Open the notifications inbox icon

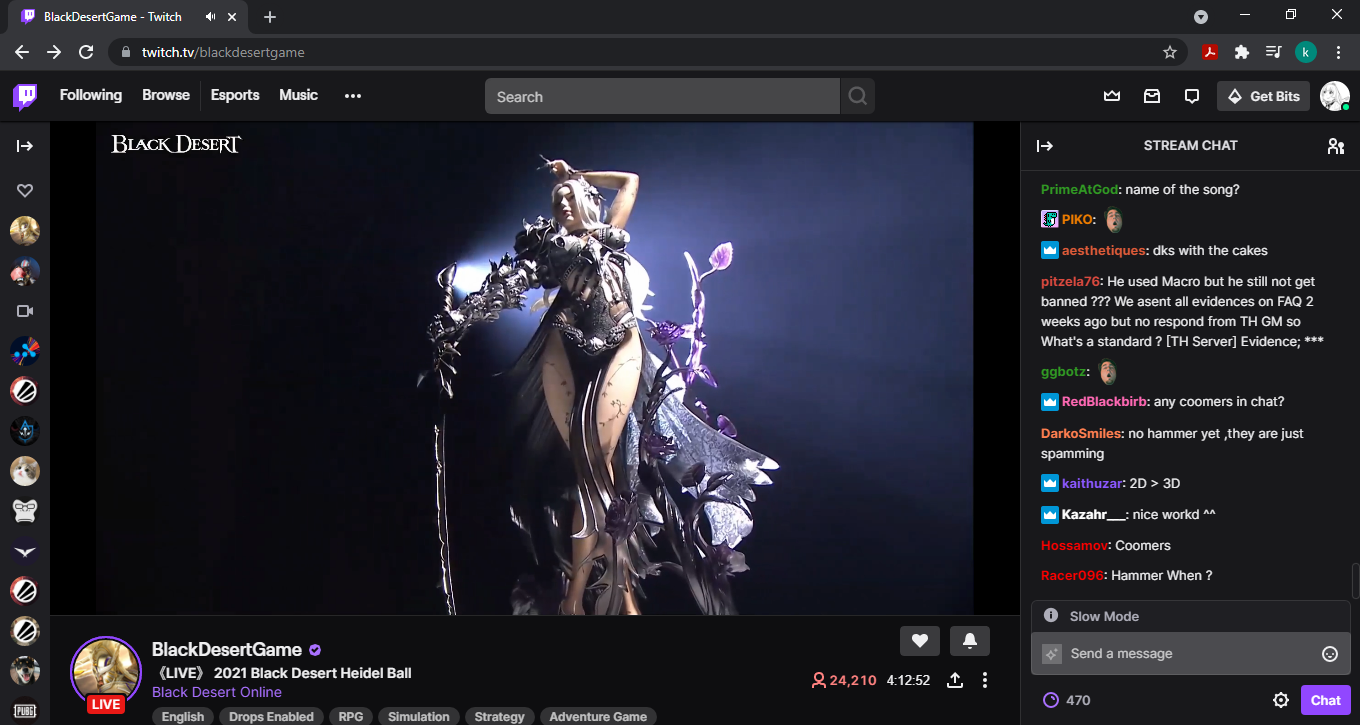(1152, 96)
